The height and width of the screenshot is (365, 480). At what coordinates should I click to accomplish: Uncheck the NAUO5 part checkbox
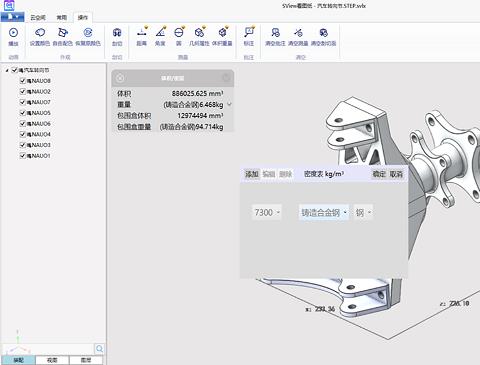click(x=23, y=113)
